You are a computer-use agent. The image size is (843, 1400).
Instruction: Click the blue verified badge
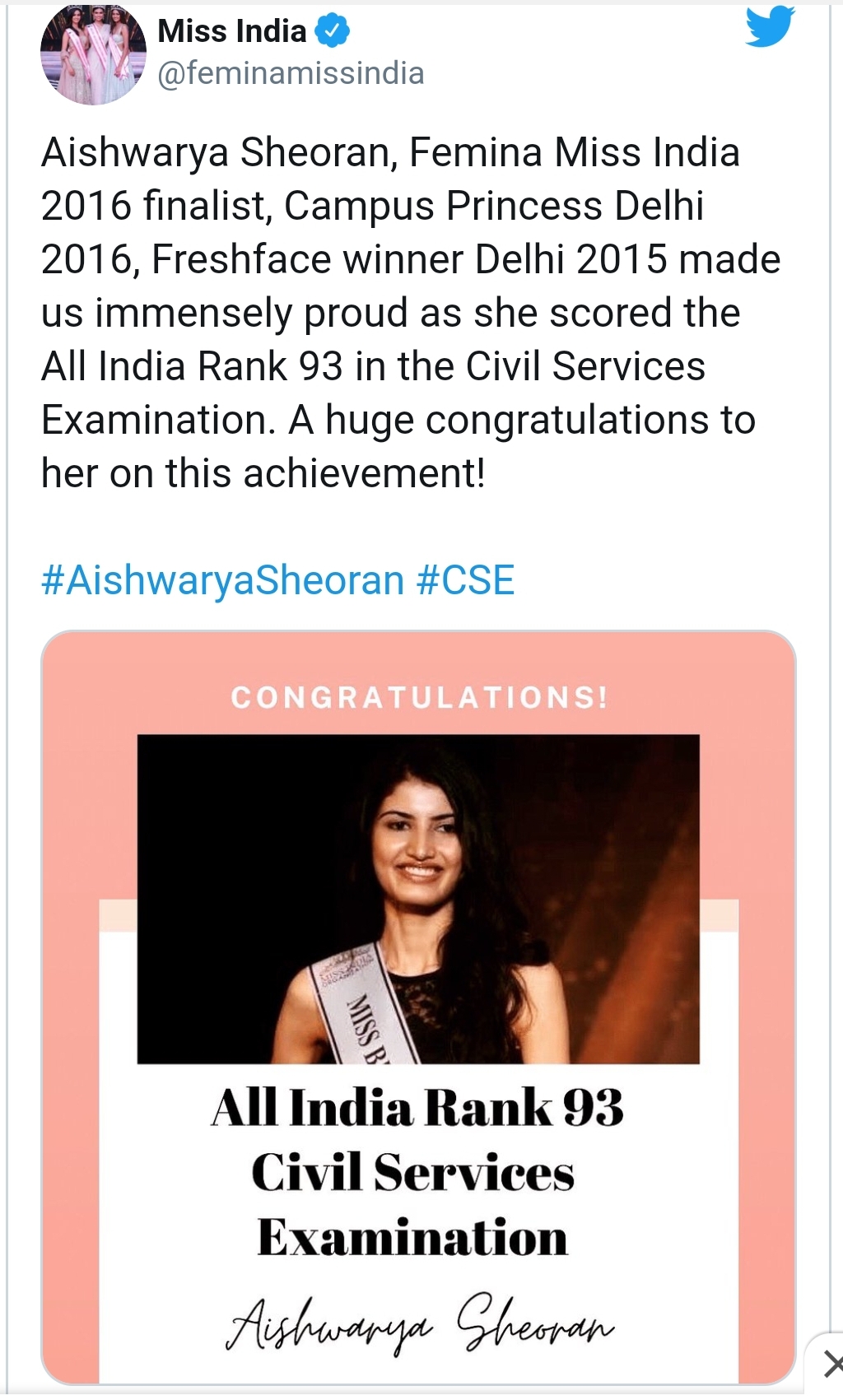[x=333, y=31]
